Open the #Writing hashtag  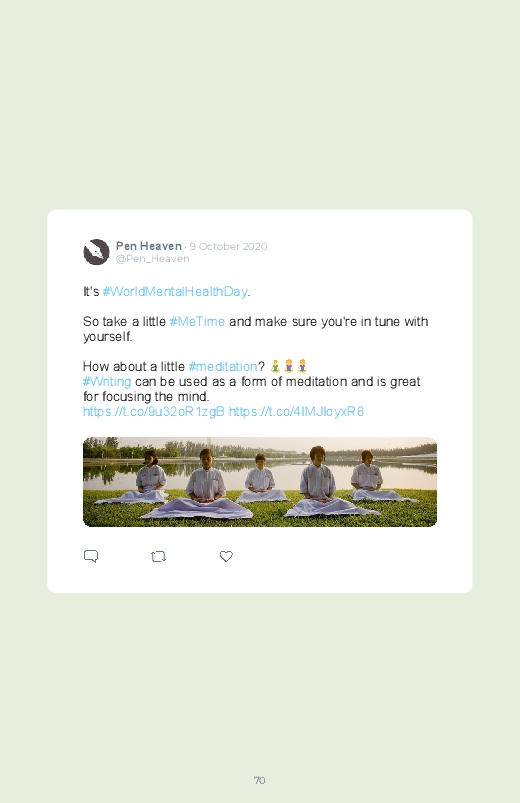tap(107, 382)
